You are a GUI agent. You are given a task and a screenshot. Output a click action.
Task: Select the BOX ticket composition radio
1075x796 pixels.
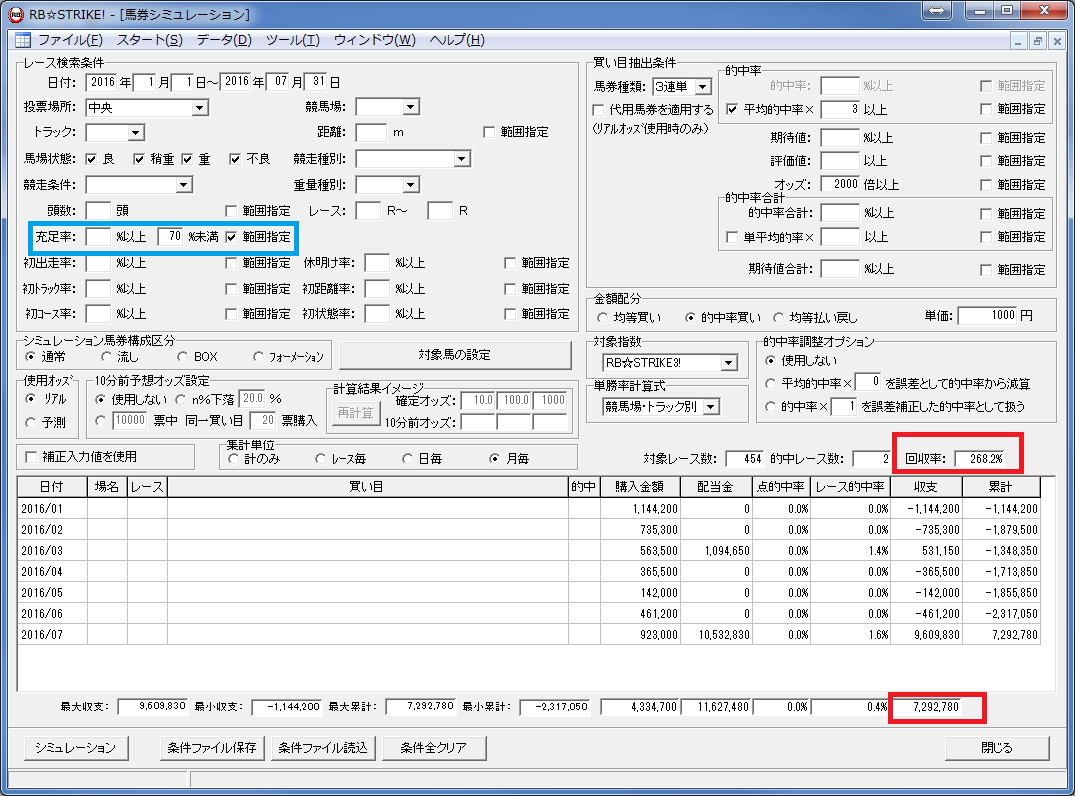pos(182,357)
